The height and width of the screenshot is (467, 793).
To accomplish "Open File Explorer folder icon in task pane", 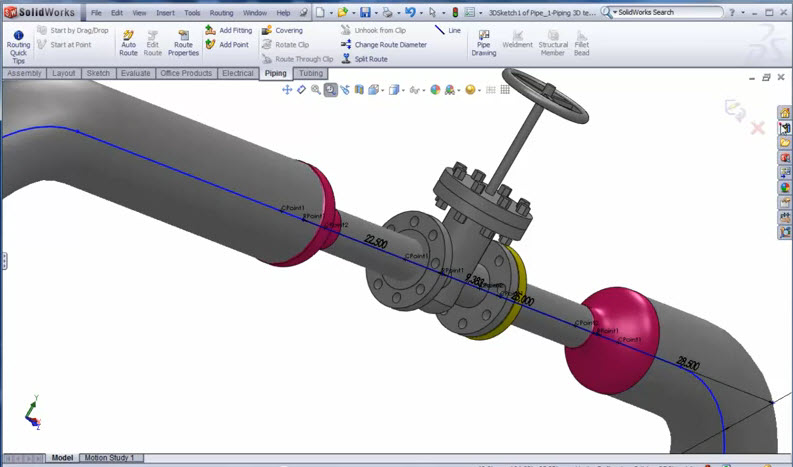I will coord(785,143).
